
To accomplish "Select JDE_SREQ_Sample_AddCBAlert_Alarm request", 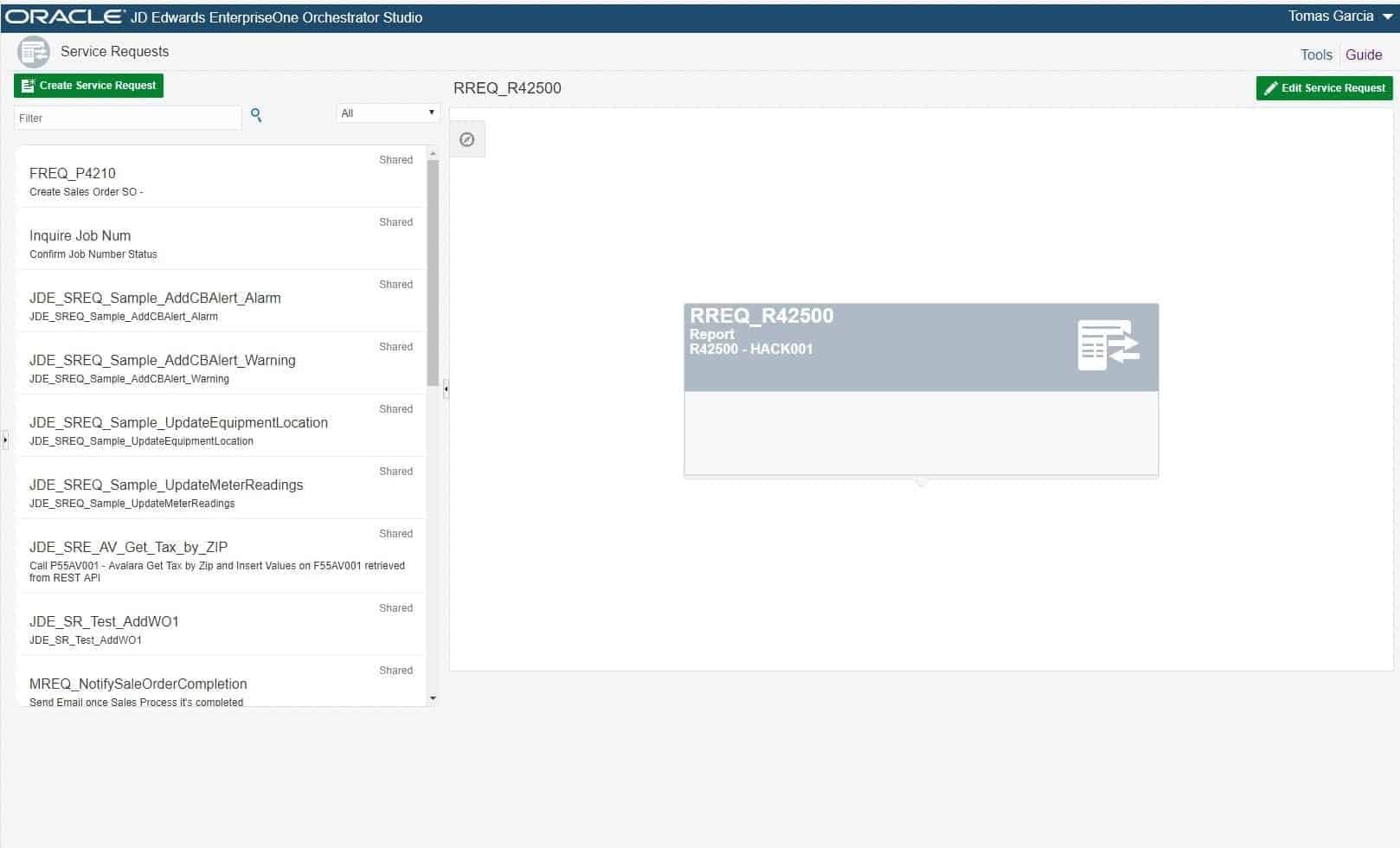I will 222,301.
